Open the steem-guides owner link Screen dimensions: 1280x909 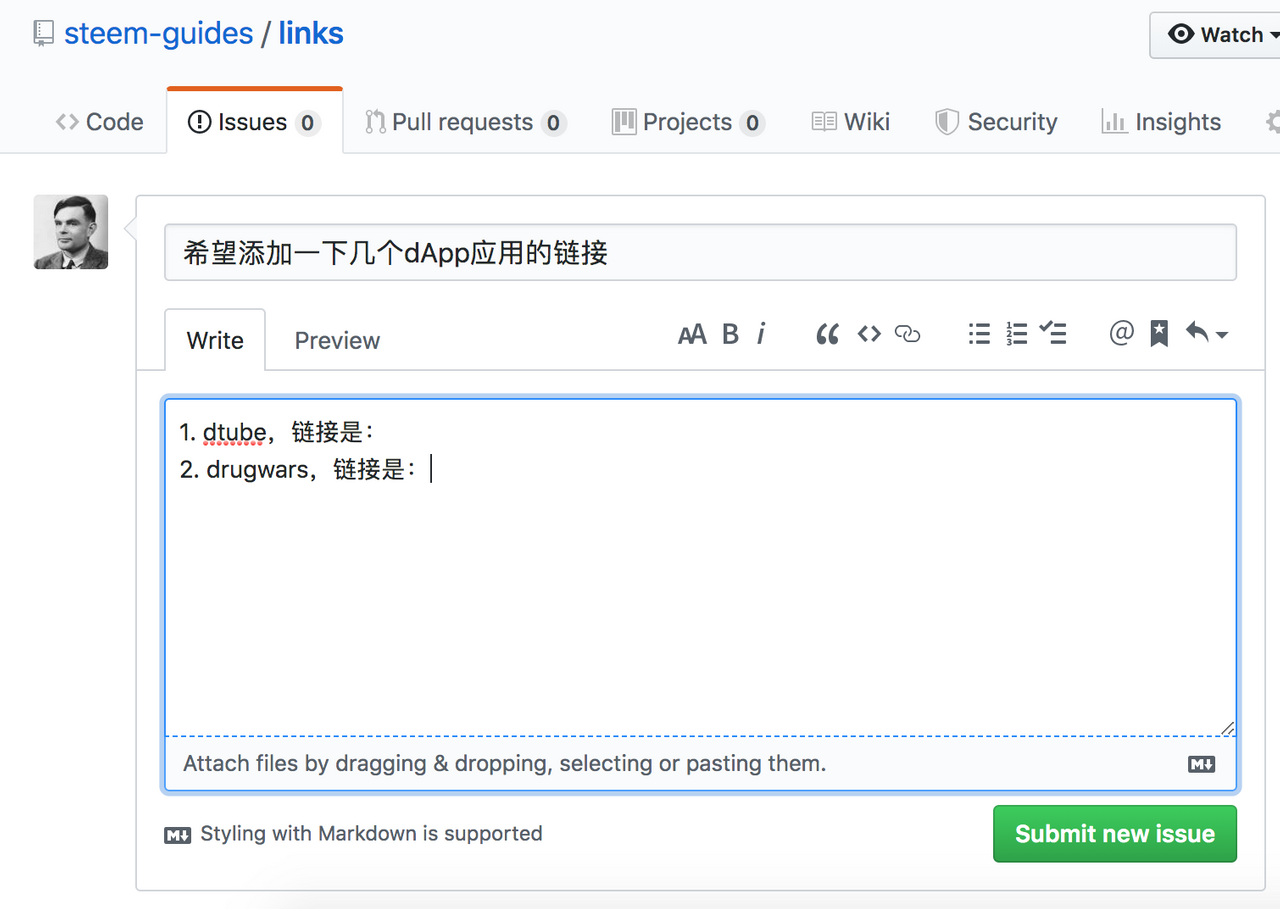coord(158,33)
